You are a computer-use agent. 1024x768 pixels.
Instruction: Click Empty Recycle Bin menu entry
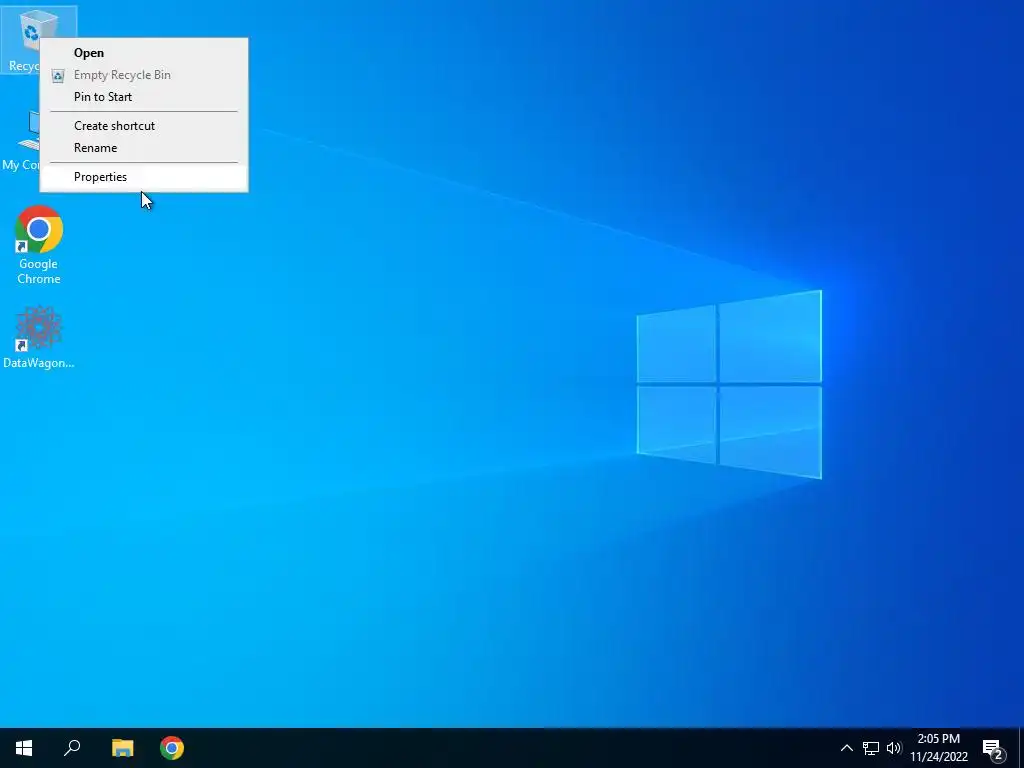coord(144,75)
